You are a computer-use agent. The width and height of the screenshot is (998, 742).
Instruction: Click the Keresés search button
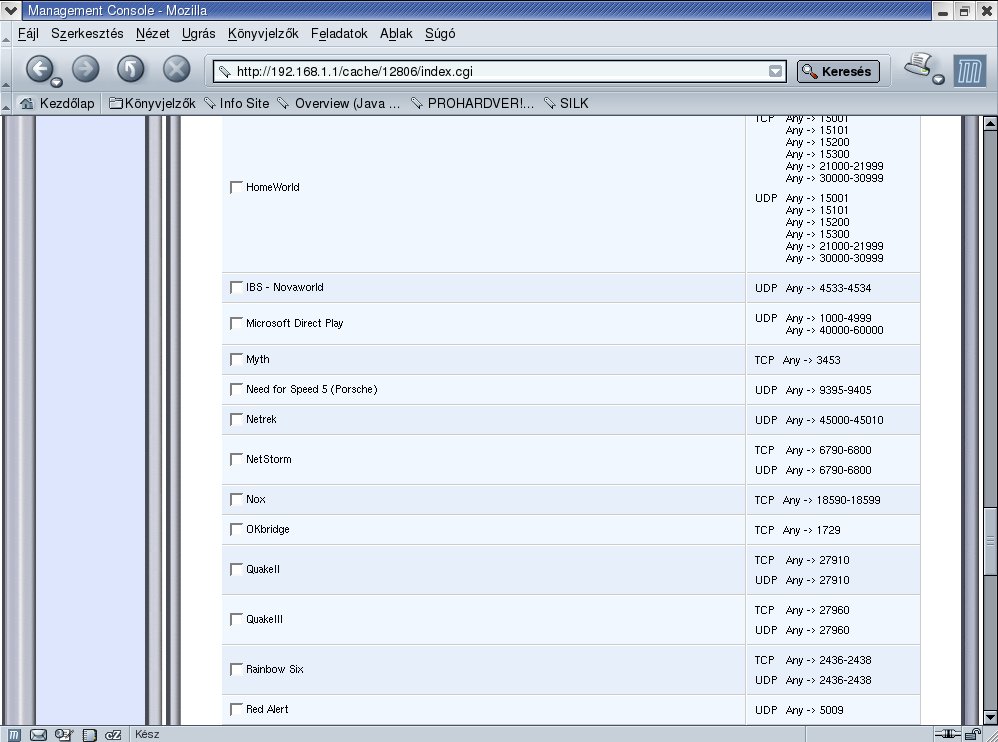click(838, 71)
